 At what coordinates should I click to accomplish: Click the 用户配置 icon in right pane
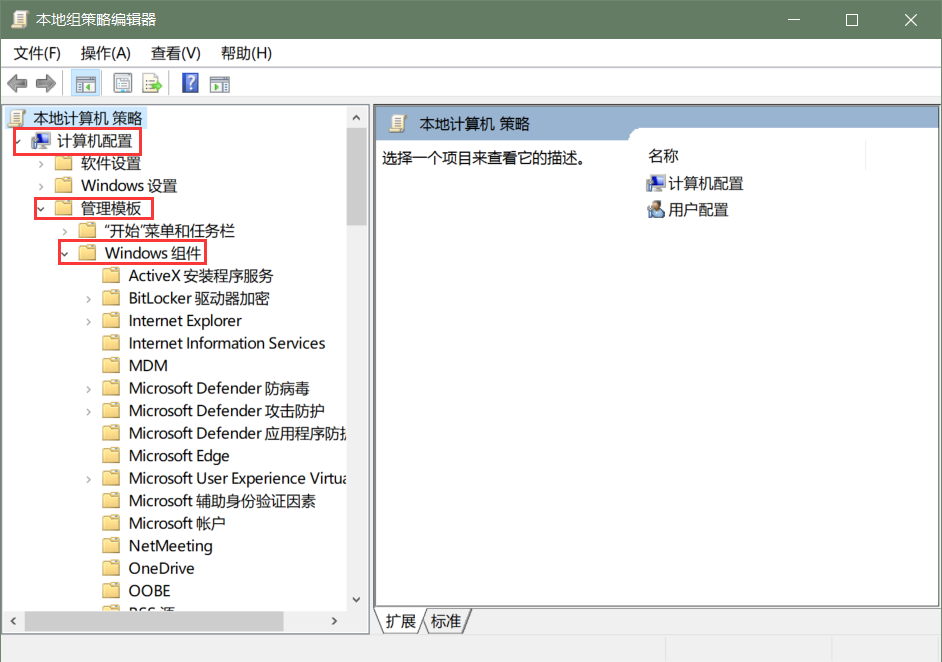(x=655, y=210)
